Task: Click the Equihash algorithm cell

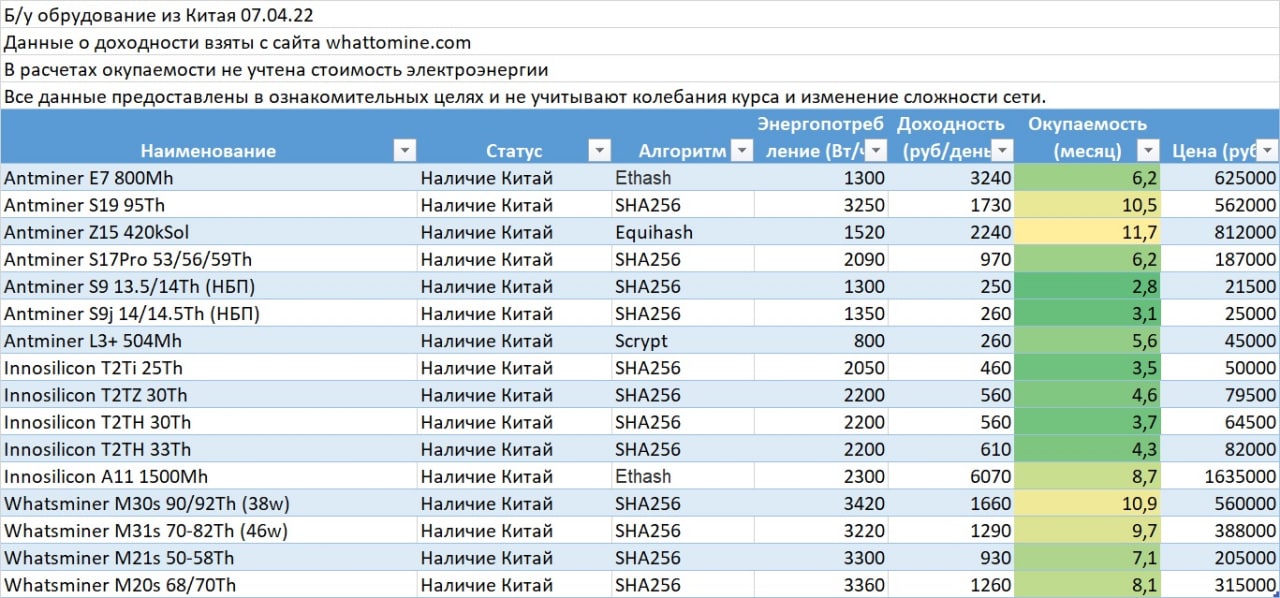Action: [x=683, y=232]
